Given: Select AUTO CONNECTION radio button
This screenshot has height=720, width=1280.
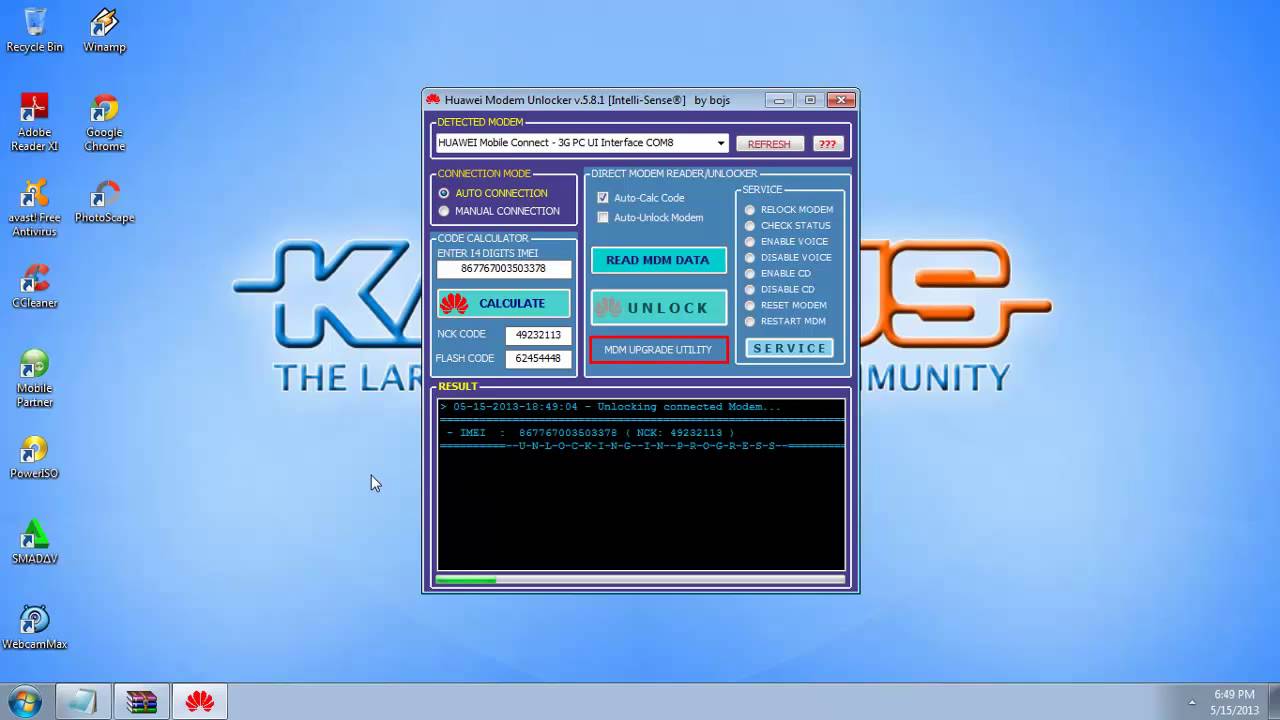Looking at the screenshot, I should pos(444,193).
